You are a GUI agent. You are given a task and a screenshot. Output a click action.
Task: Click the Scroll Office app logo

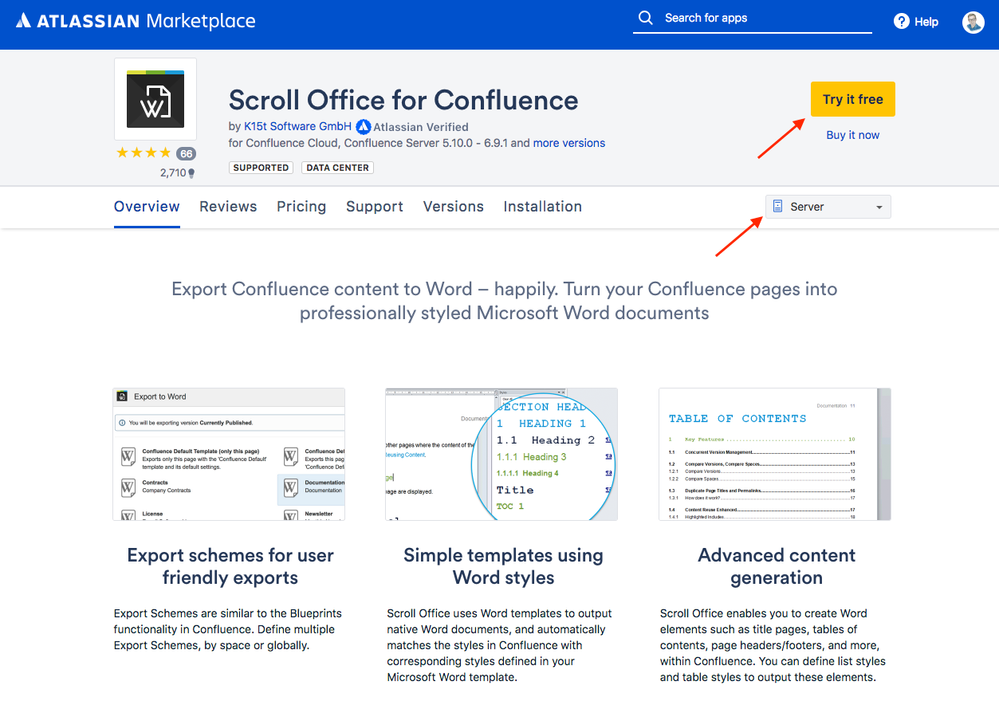pyautogui.click(x=155, y=99)
